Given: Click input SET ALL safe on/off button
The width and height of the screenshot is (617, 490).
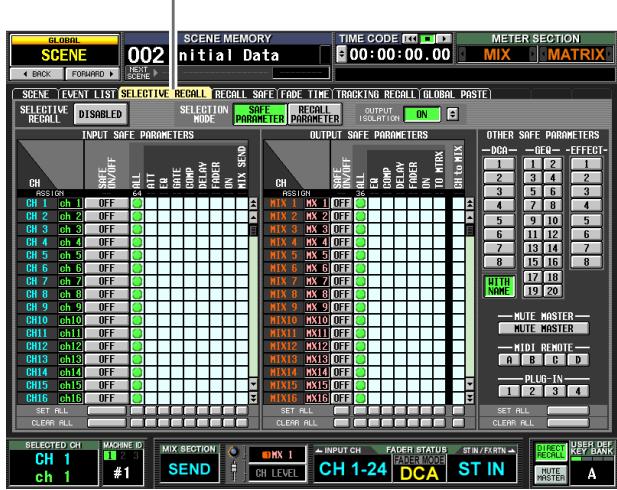Looking at the screenshot, I should pos(107,410).
